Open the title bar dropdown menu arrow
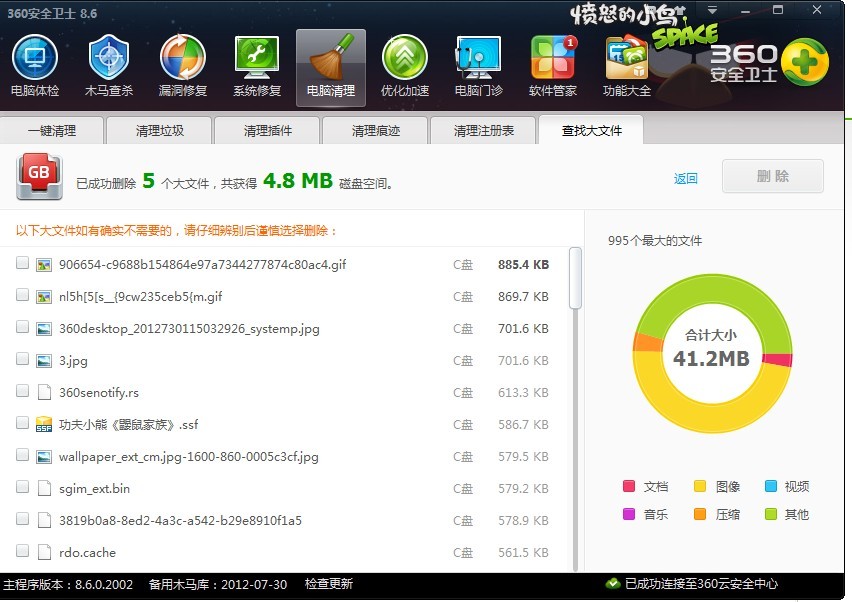Image resolution: width=852 pixels, height=602 pixels. point(712,10)
